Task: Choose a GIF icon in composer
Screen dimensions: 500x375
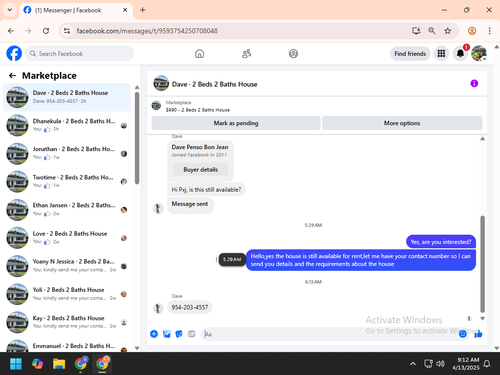Action: [191, 334]
